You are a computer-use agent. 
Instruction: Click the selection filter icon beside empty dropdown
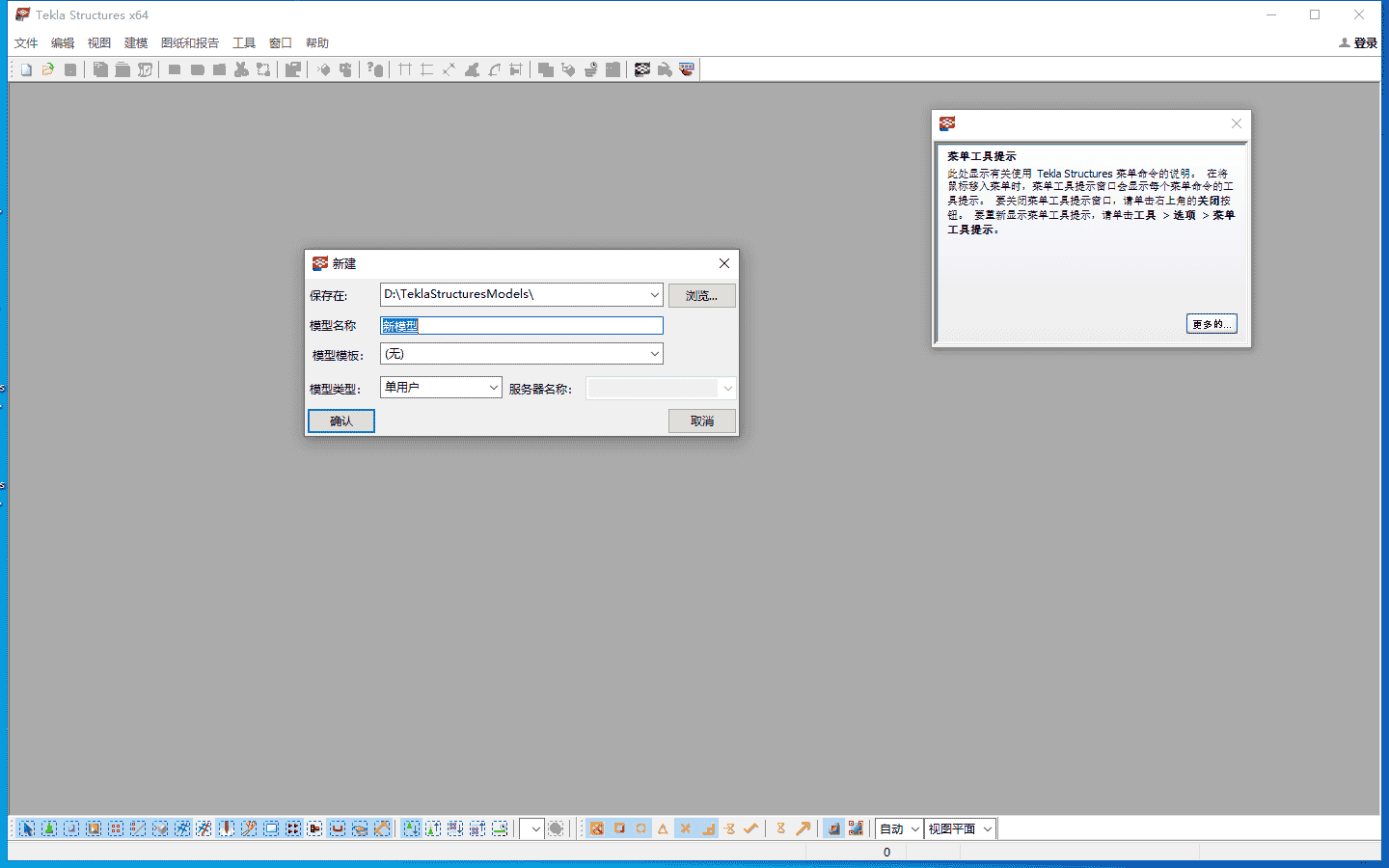[556, 828]
